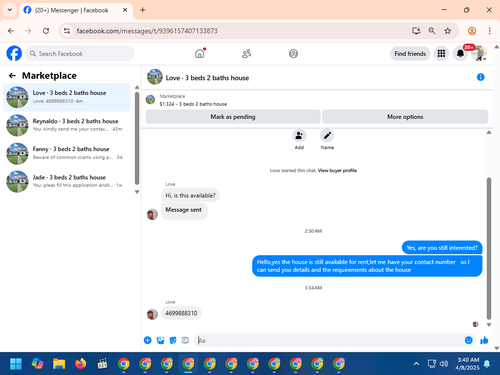Go back in Chrome browser
Image resolution: width=500 pixels, height=375 pixels.
coord(11,31)
